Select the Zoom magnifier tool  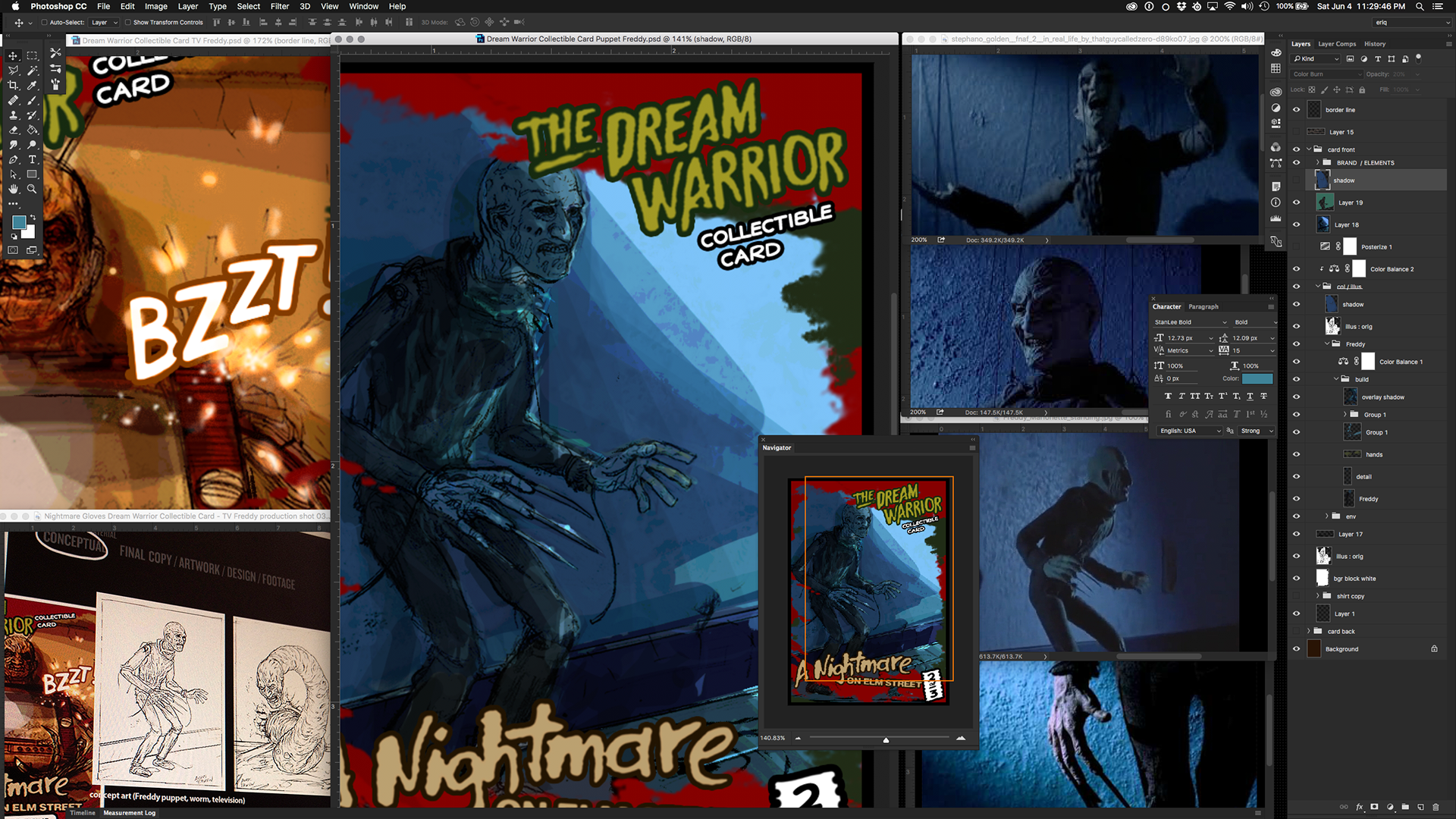(32, 189)
